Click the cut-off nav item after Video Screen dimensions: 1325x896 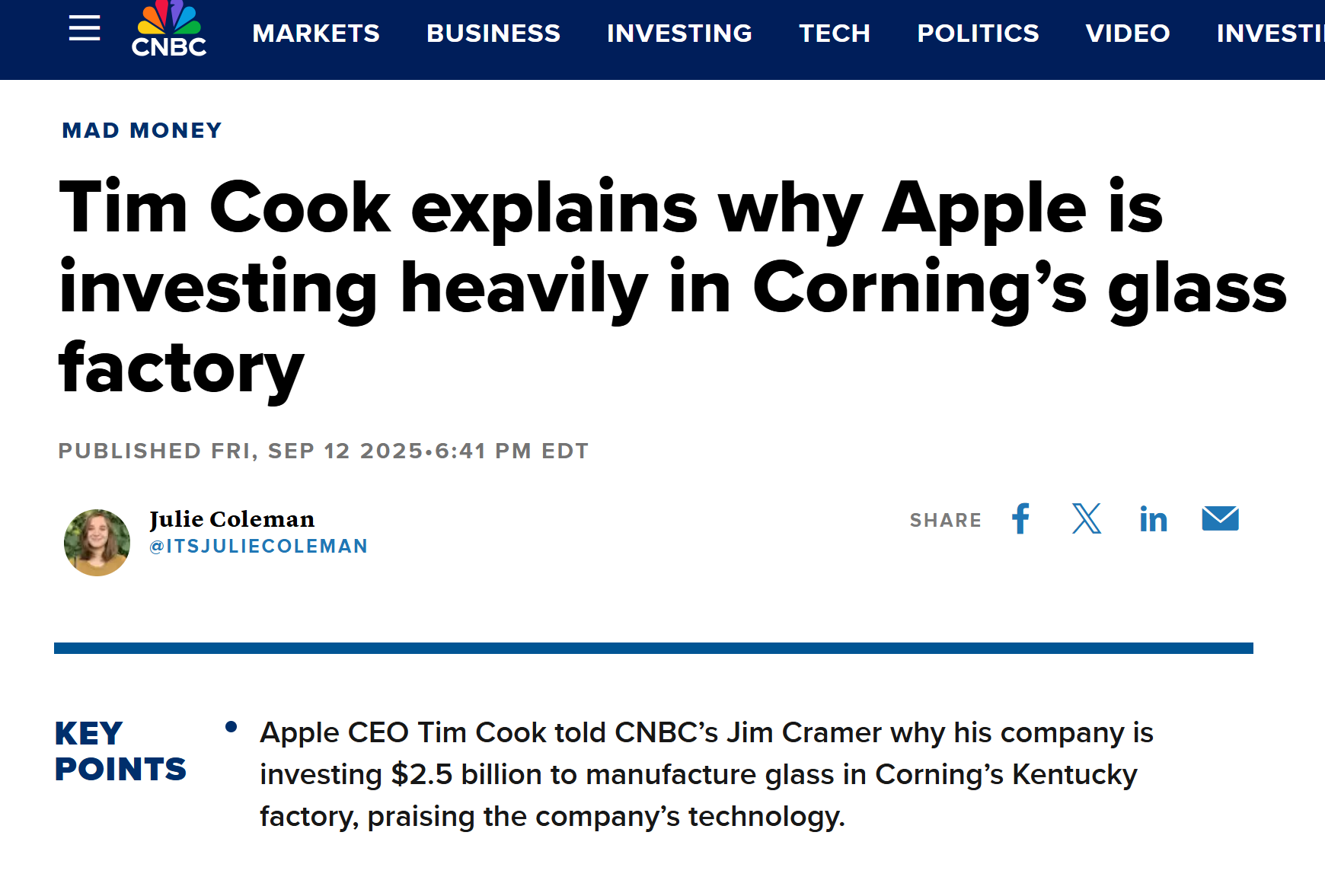coord(1269,33)
